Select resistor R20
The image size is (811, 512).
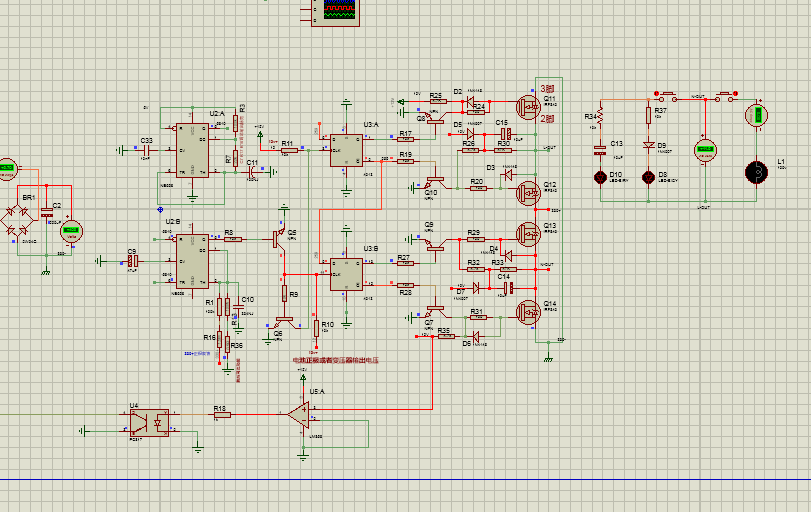[478, 188]
